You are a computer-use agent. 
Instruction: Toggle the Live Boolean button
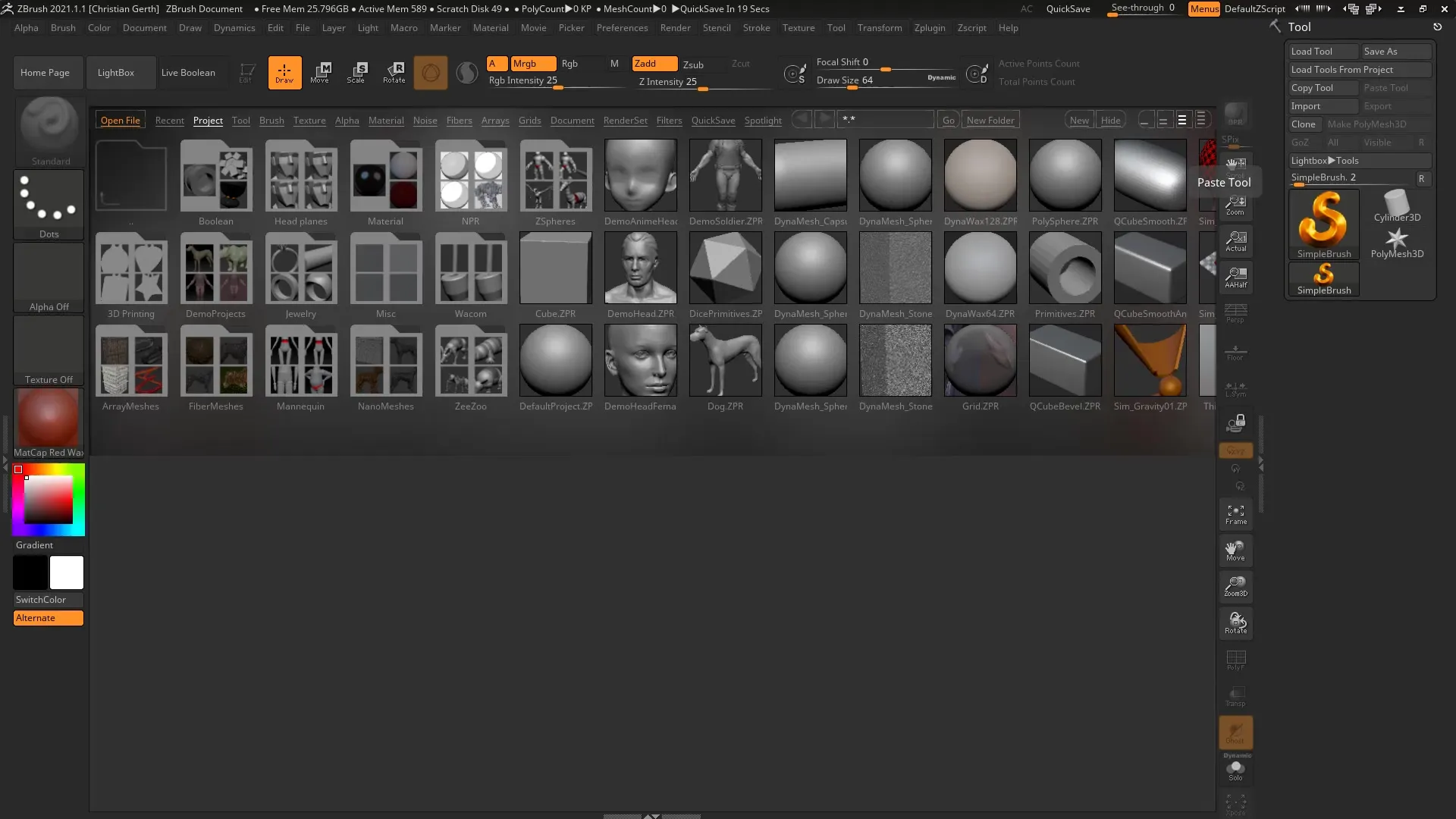(x=188, y=73)
